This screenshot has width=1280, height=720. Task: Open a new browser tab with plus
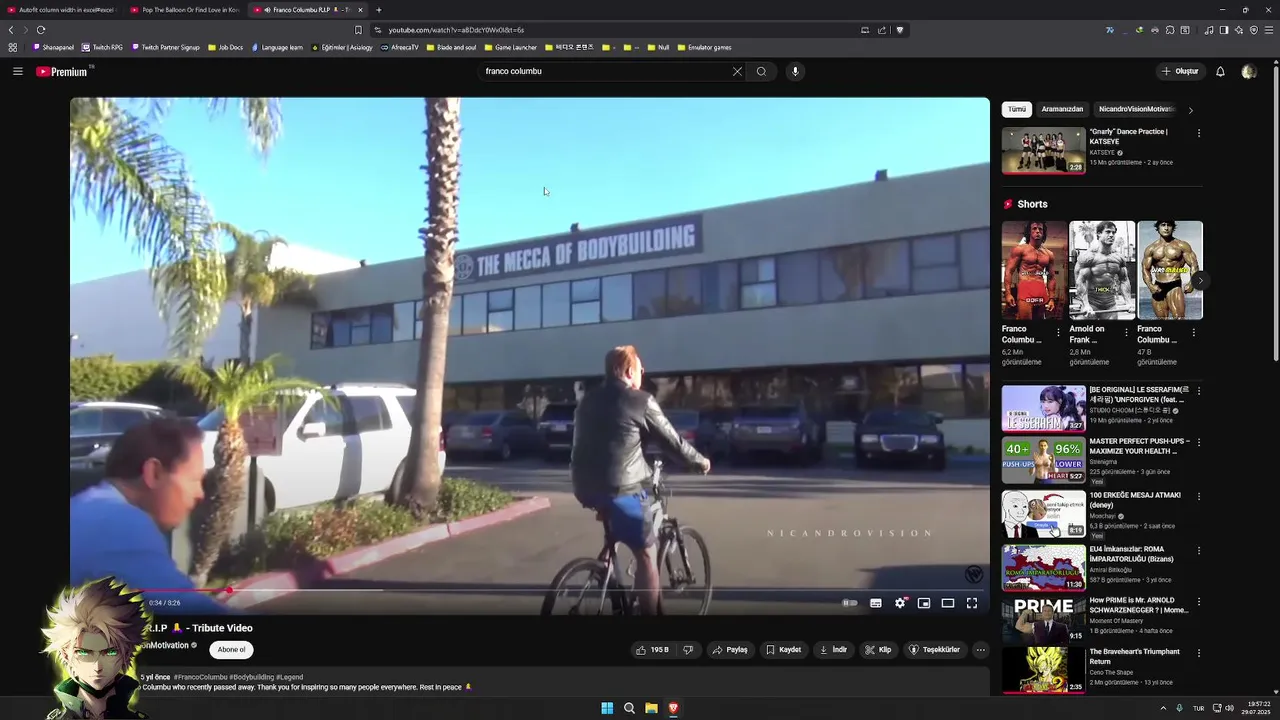[x=379, y=10]
